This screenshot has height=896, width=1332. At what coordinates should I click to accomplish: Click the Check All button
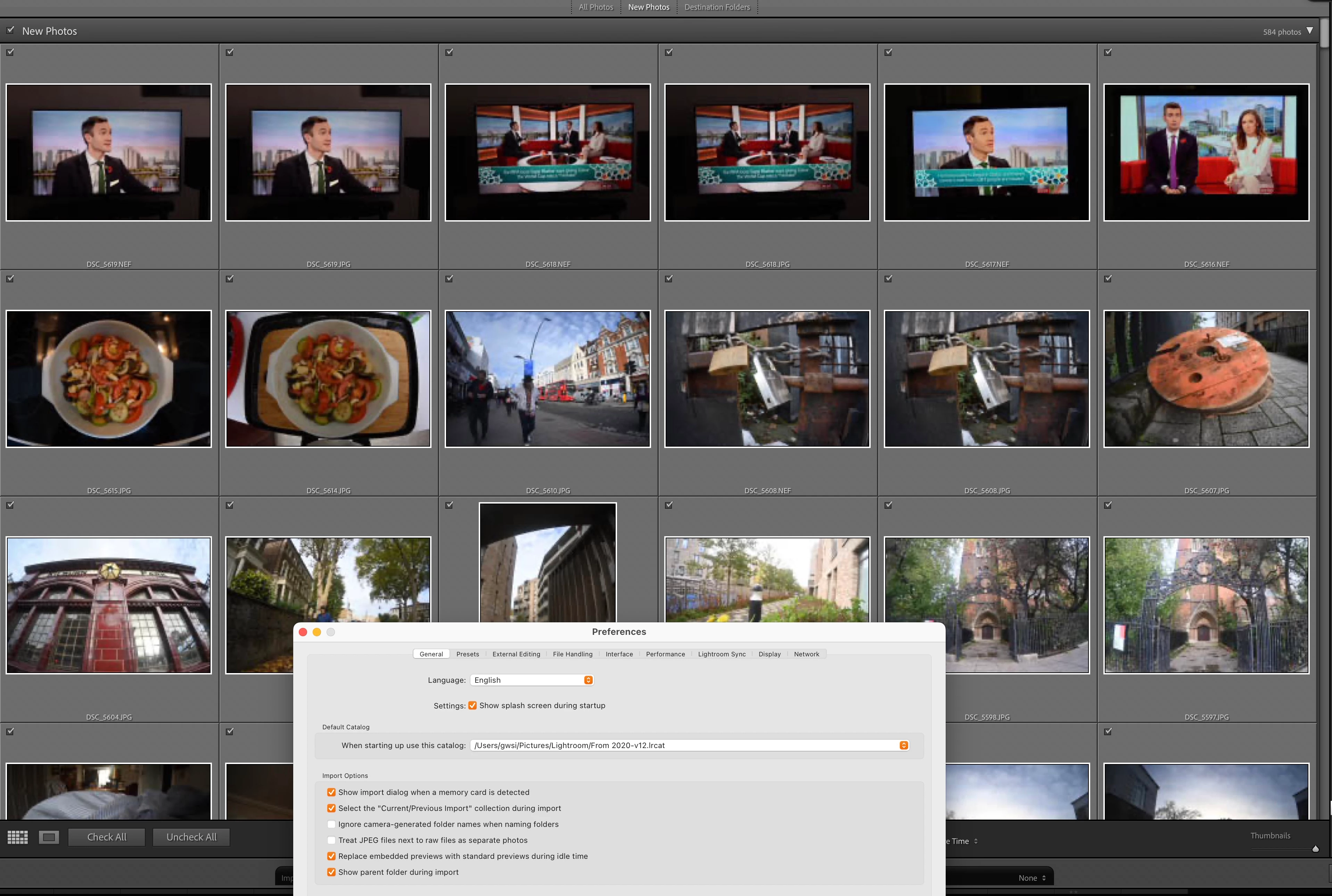pos(107,837)
